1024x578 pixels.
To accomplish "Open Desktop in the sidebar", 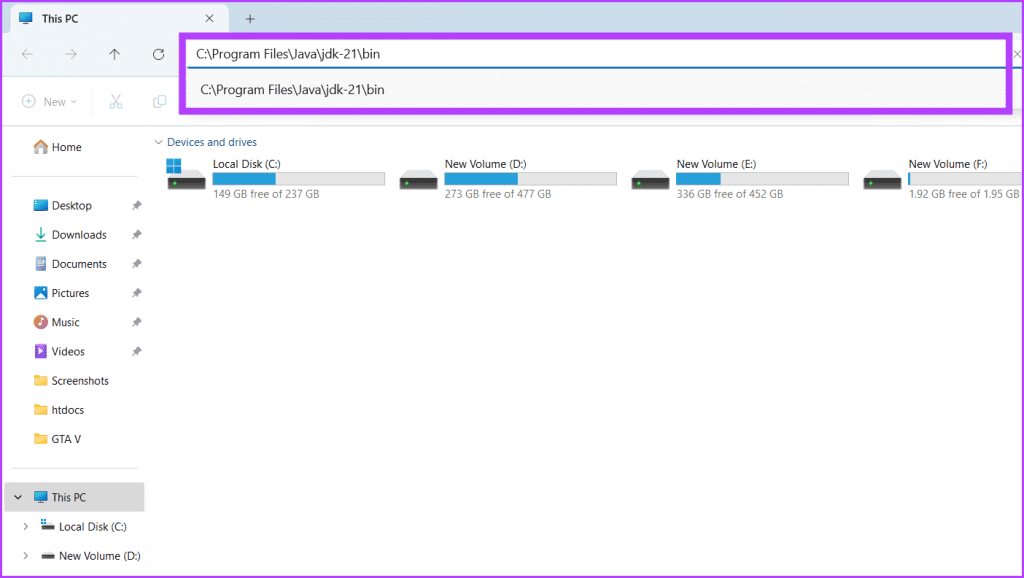I will [63, 205].
